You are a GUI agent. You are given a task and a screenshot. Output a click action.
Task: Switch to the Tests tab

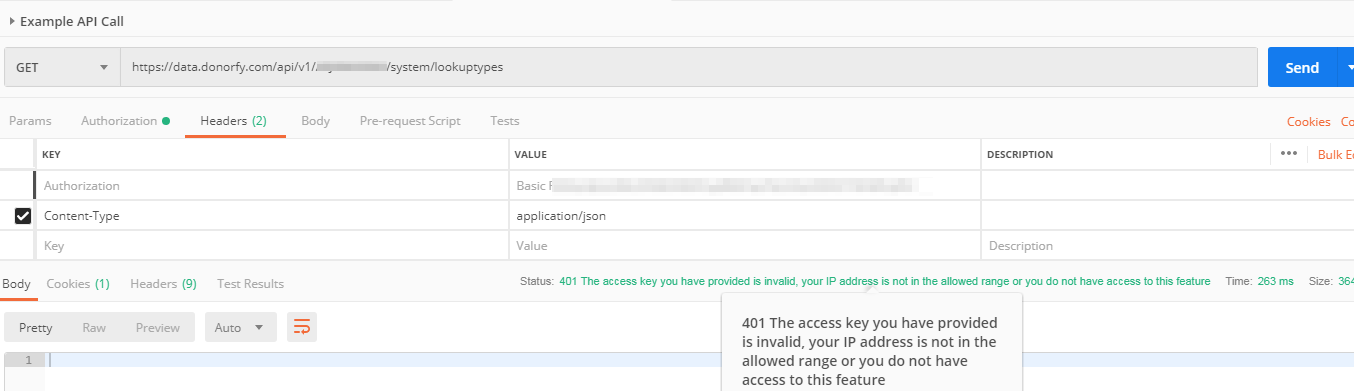(x=505, y=121)
